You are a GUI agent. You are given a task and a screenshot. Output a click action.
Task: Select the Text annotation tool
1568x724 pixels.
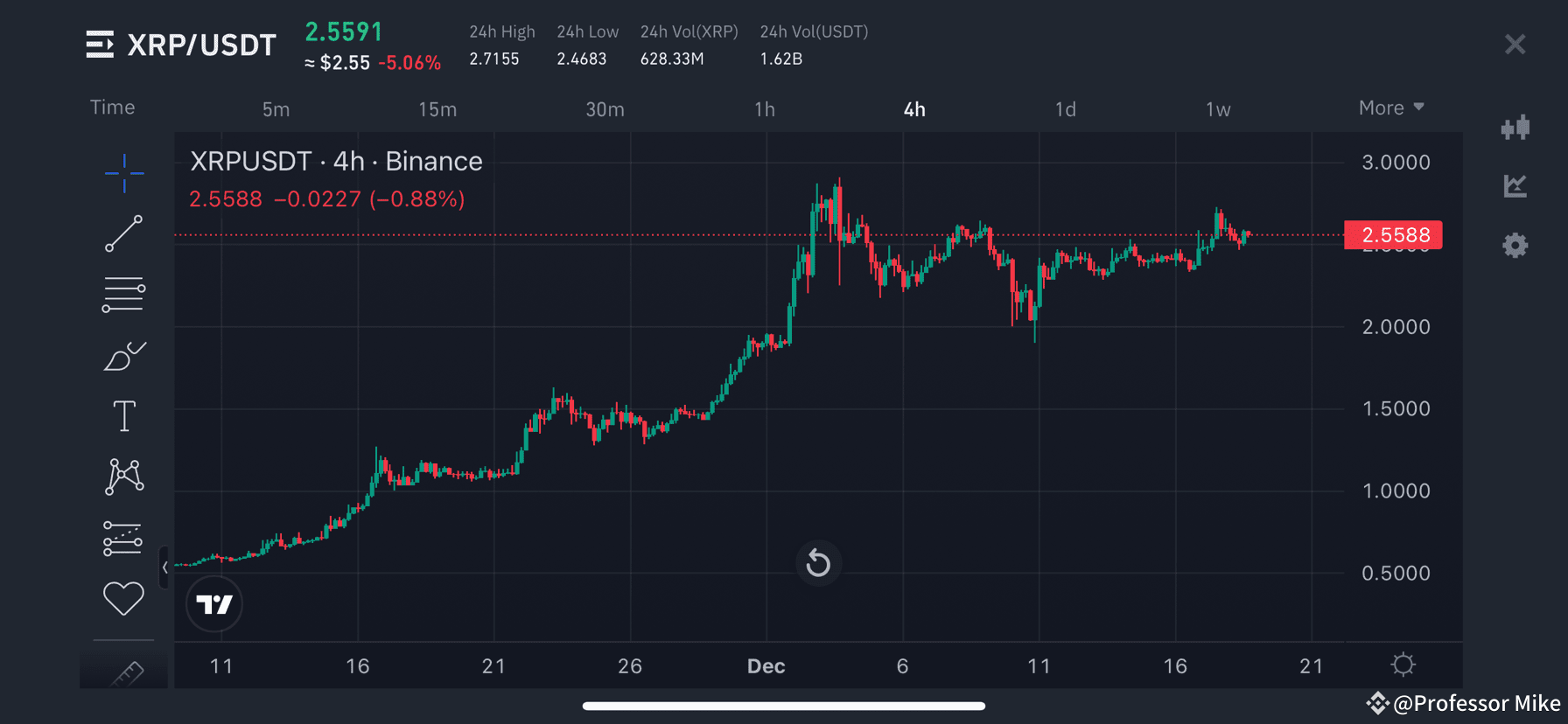(123, 415)
